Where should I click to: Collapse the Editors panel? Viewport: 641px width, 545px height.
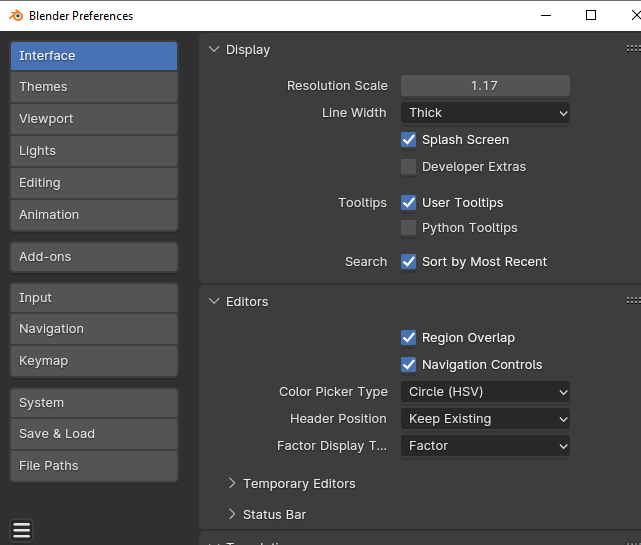click(x=214, y=301)
